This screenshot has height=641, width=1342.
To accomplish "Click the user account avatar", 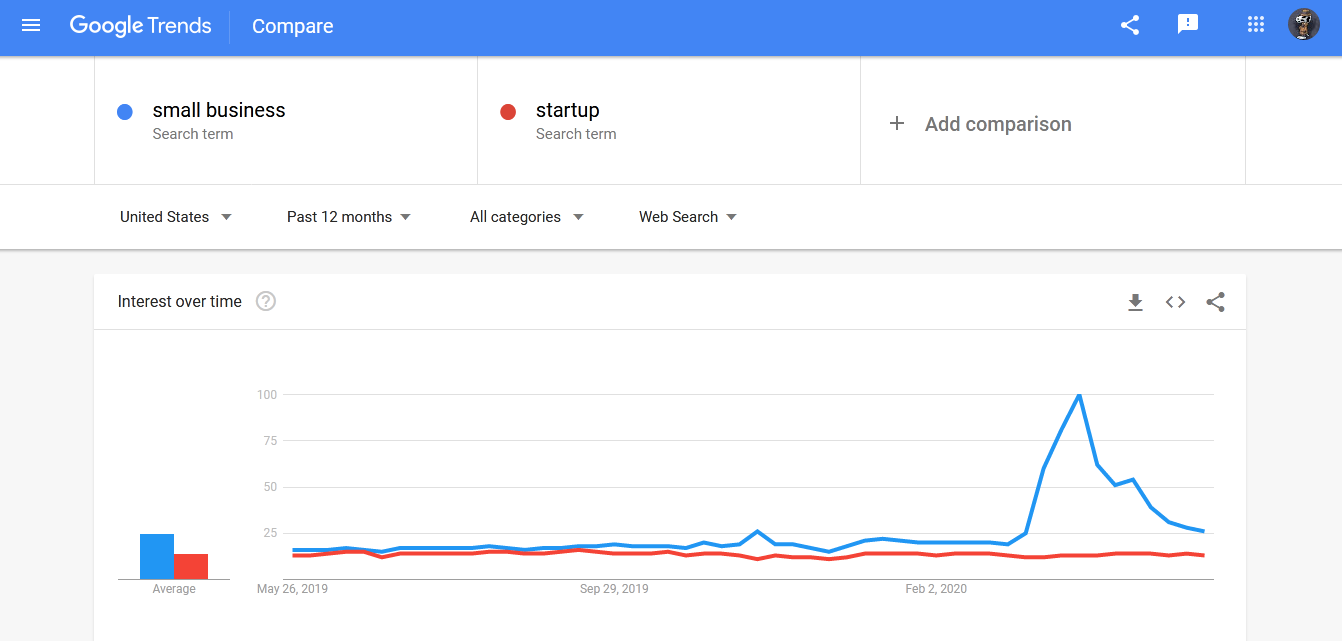I will click(1304, 25).
